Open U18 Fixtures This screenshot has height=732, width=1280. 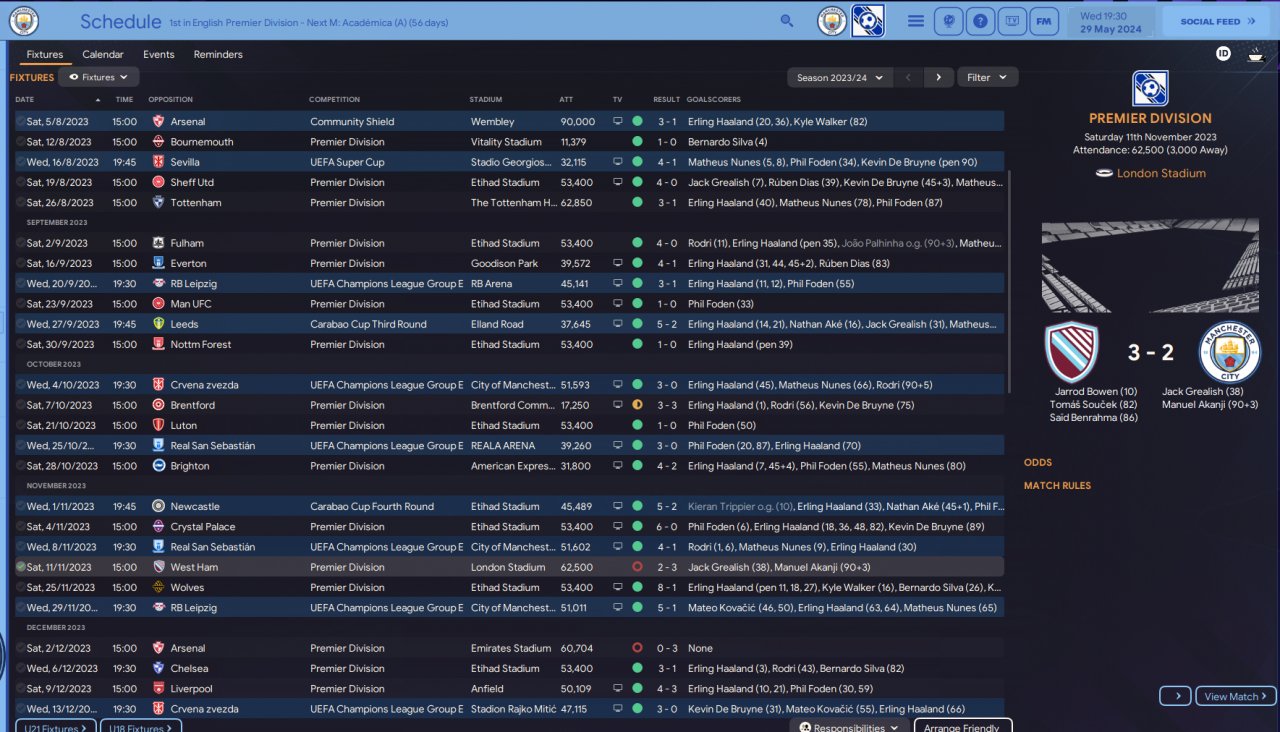(141, 727)
